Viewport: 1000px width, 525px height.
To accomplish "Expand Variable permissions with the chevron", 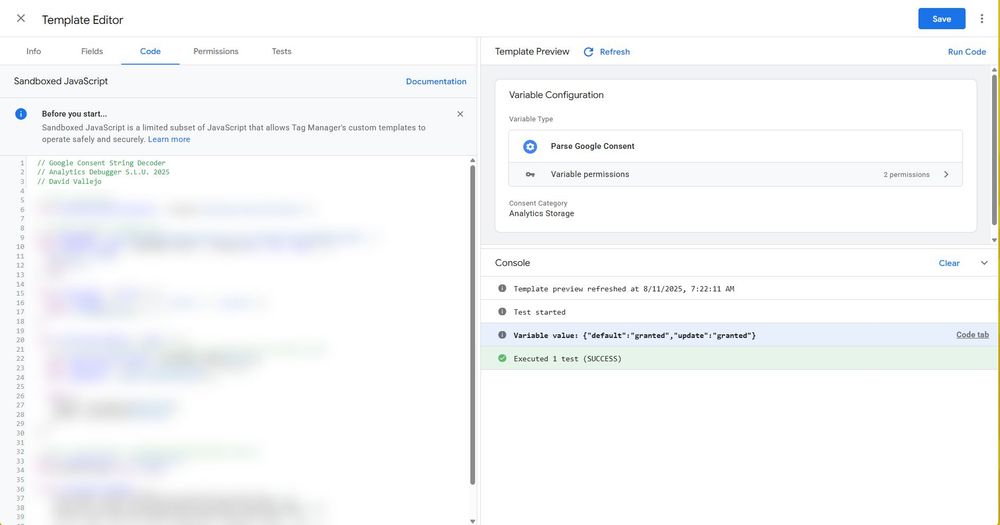I will [x=946, y=174].
